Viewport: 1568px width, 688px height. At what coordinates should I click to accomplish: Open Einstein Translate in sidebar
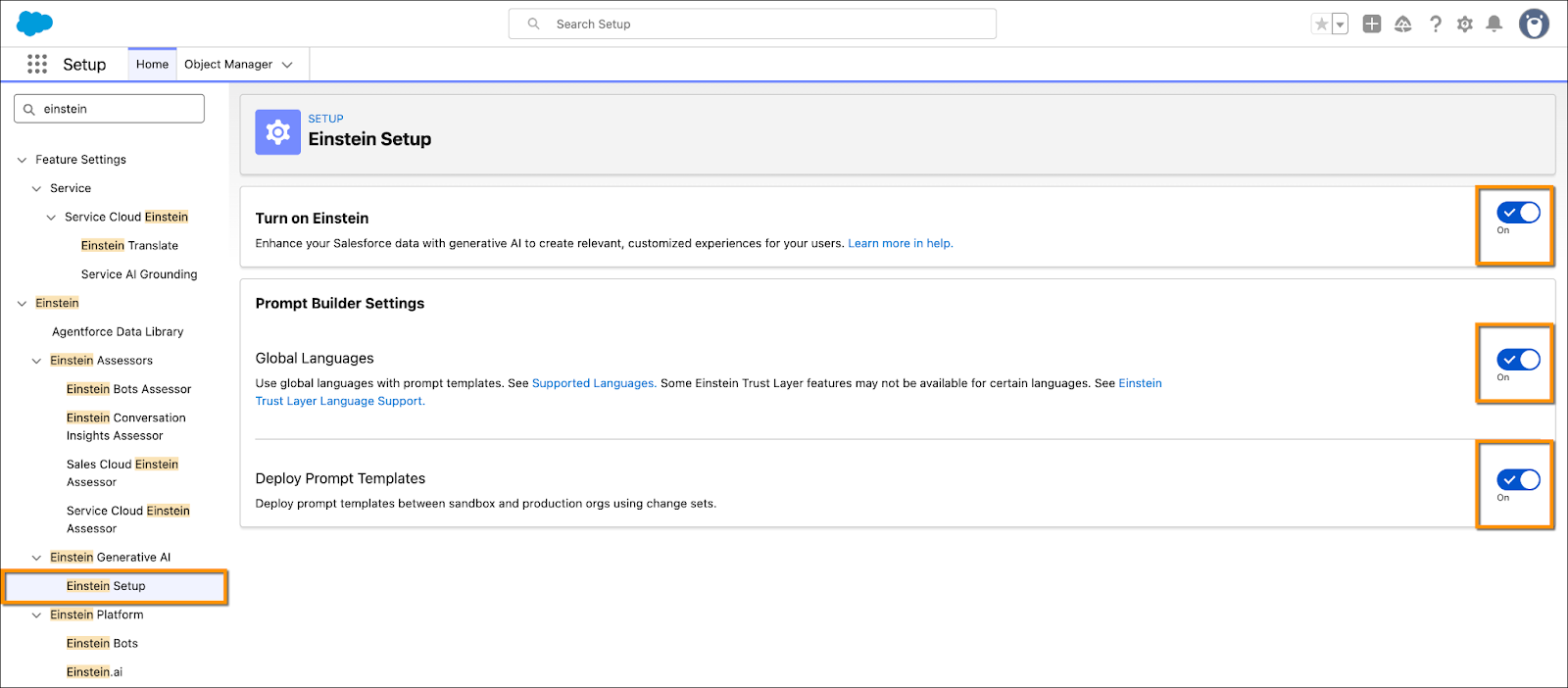click(129, 245)
